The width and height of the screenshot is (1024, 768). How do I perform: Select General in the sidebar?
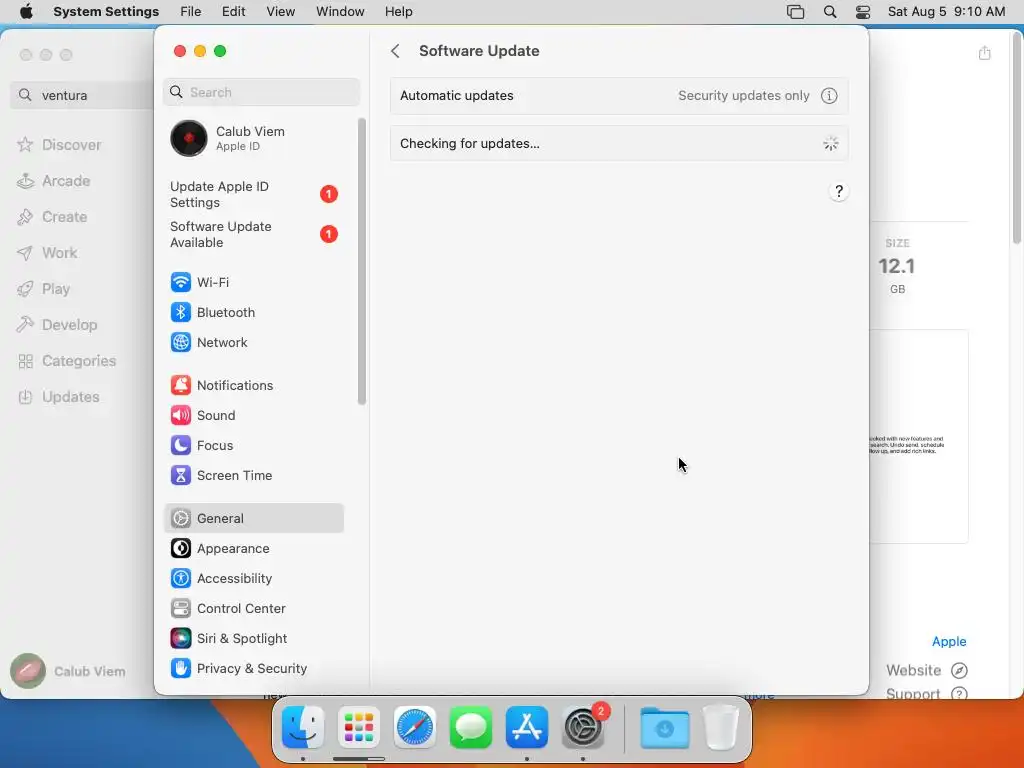coord(253,519)
